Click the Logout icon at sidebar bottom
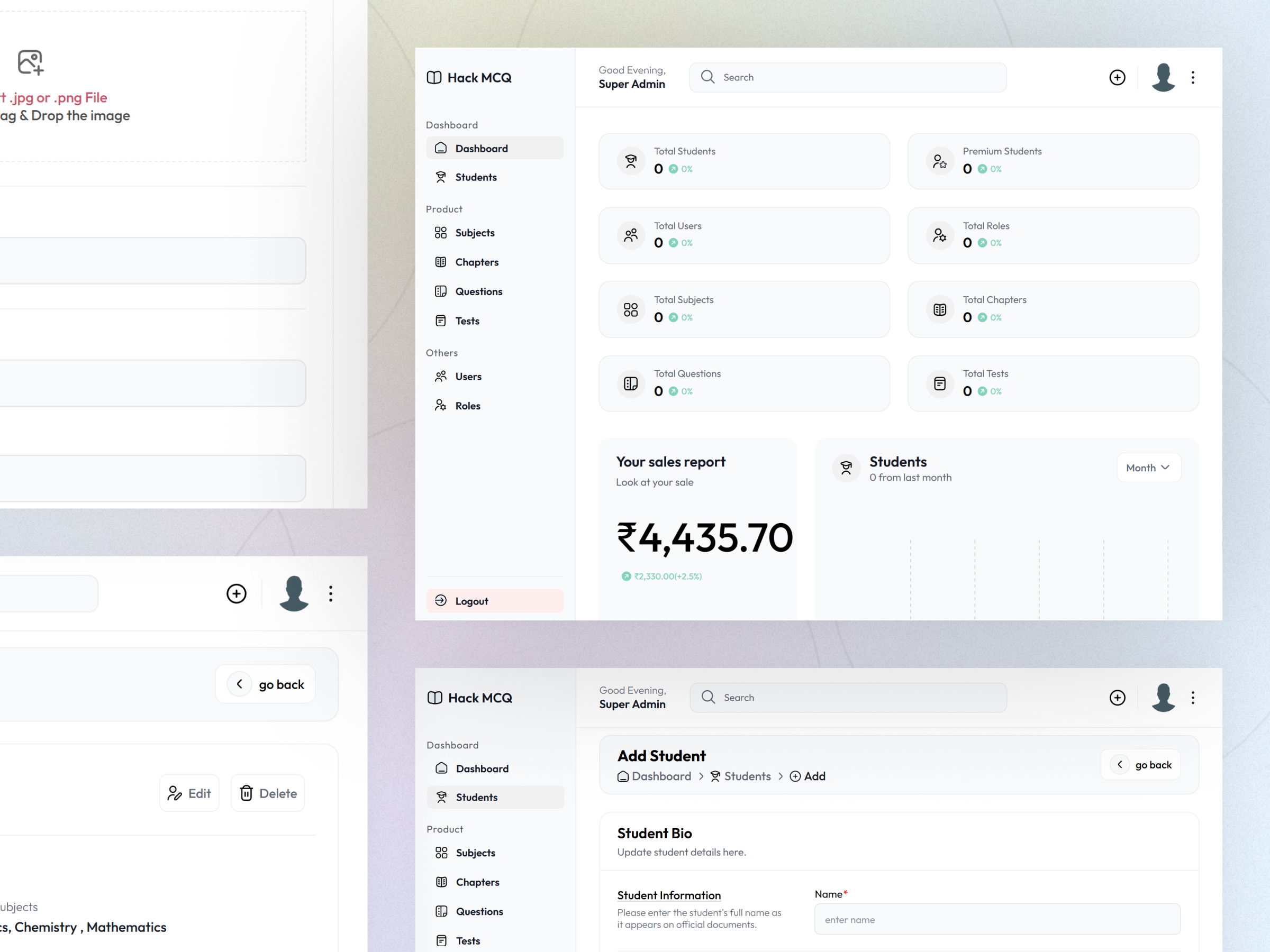The width and height of the screenshot is (1270, 952). click(x=440, y=600)
